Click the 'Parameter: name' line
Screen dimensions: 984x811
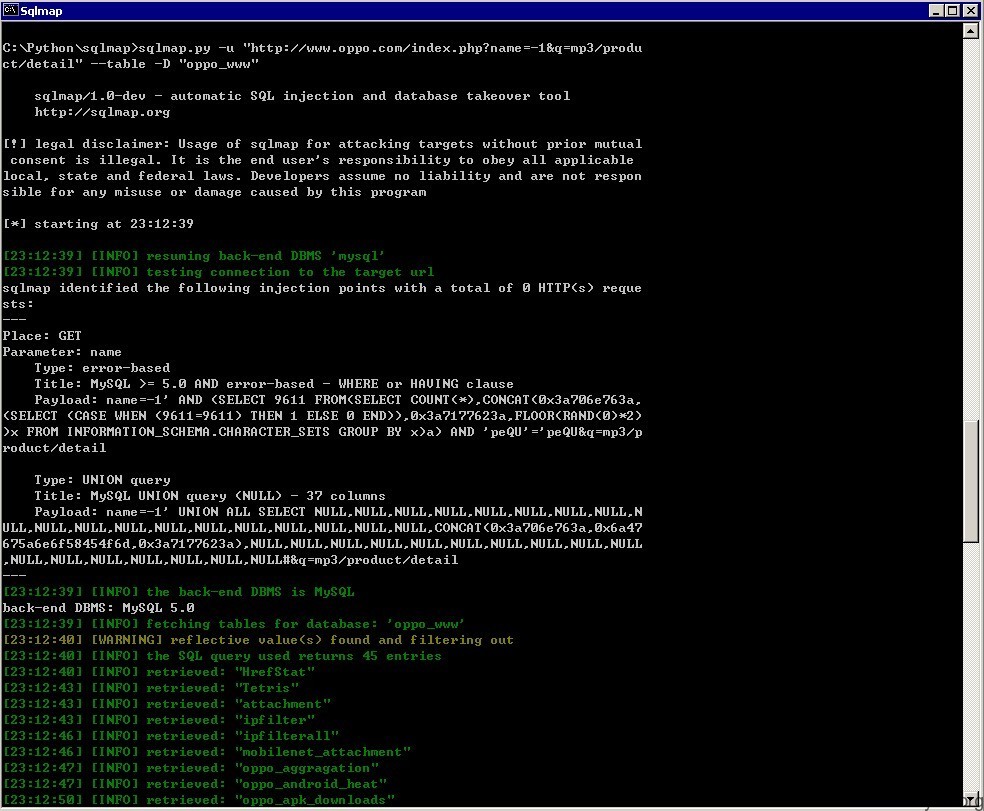[62, 352]
